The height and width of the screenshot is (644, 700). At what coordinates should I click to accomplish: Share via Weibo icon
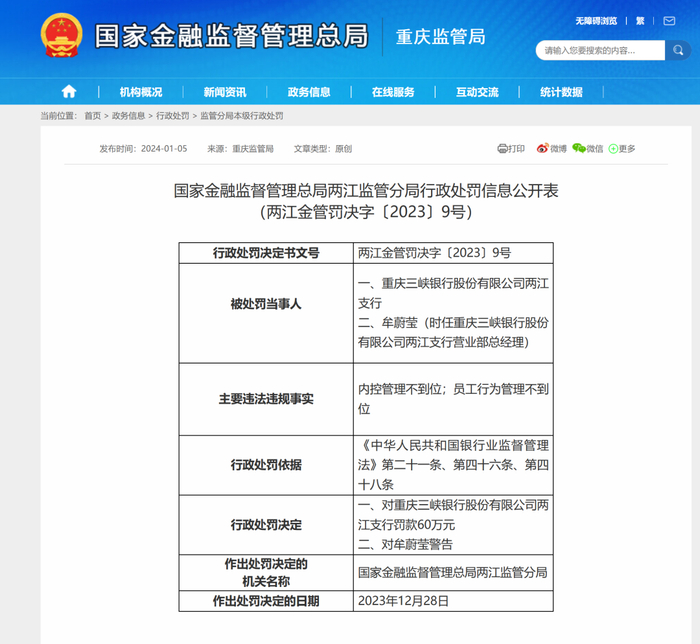coord(542,148)
